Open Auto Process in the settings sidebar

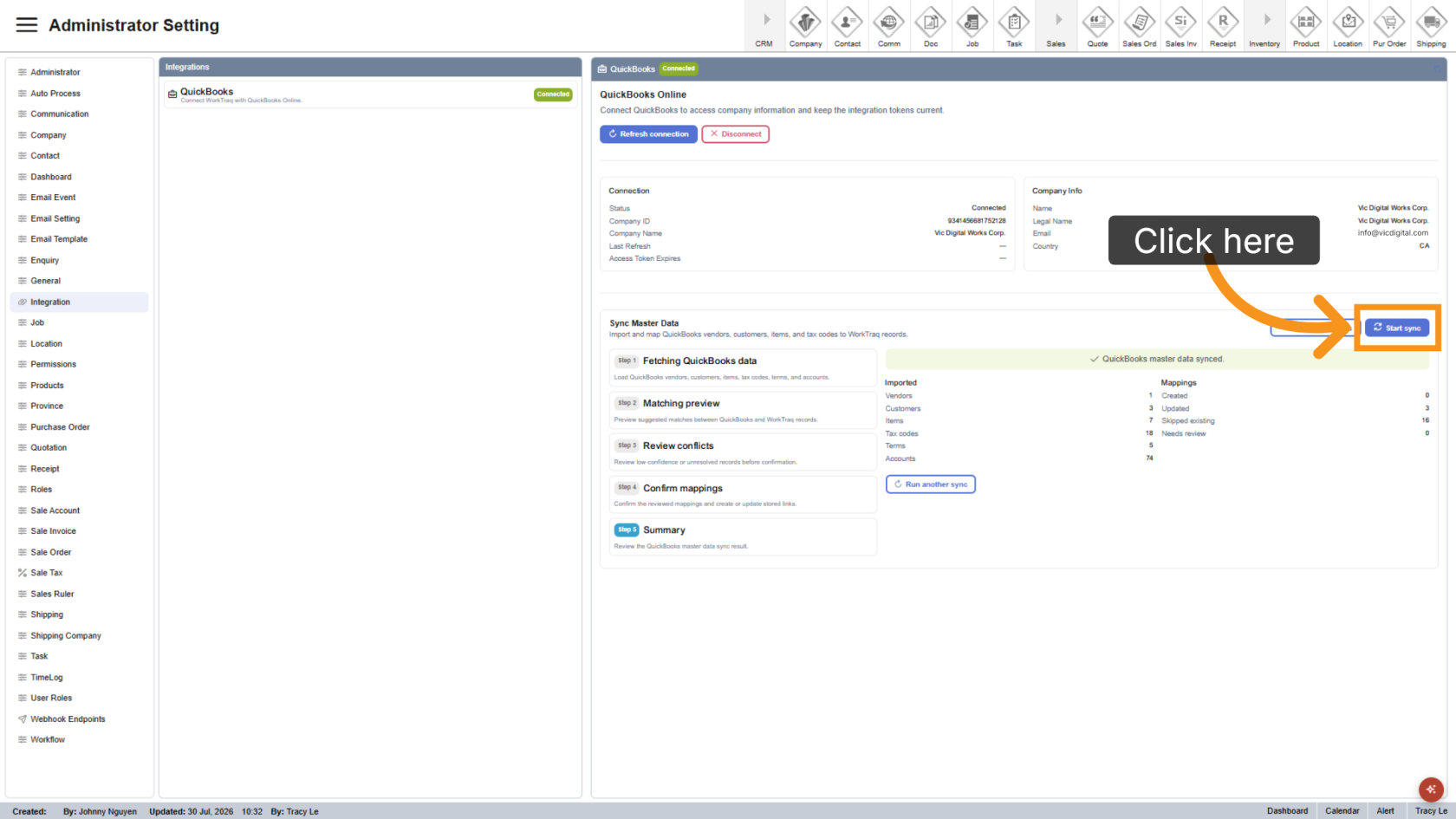pyautogui.click(x=79, y=93)
